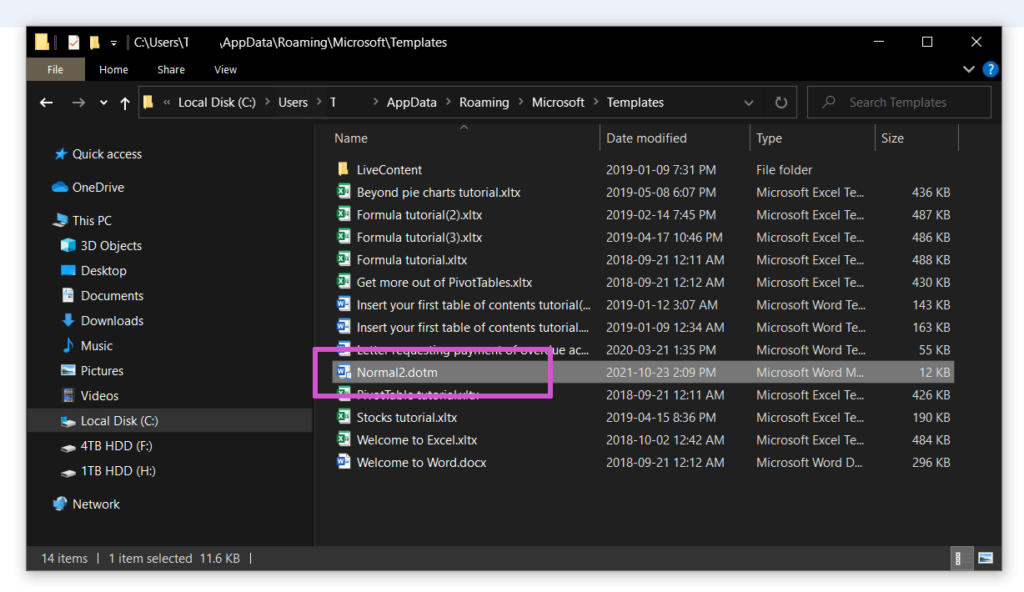Screen dimensions: 1024x592
Task: Click AppData in the address breadcrumb
Action: coord(411,103)
